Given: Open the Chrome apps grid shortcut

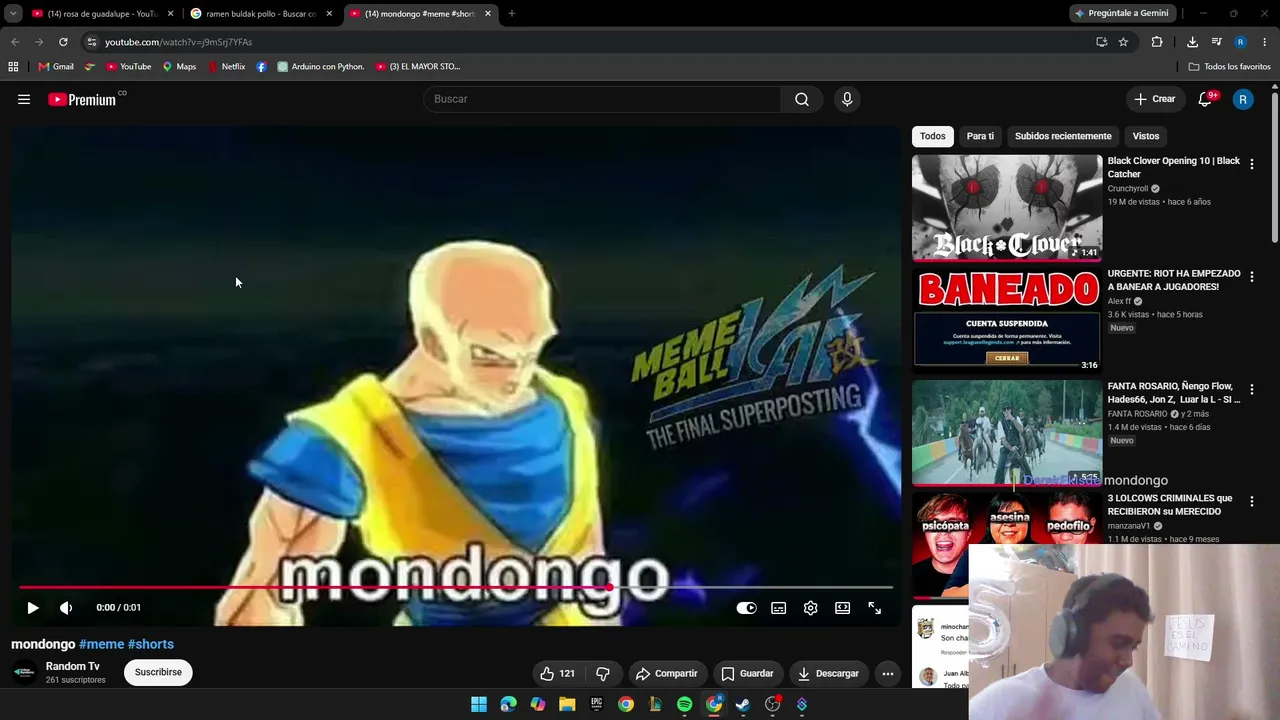Looking at the screenshot, I should (13, 67).
